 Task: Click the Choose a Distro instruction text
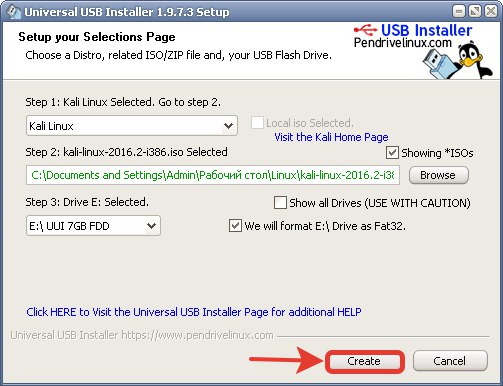[x=178, y=55]
